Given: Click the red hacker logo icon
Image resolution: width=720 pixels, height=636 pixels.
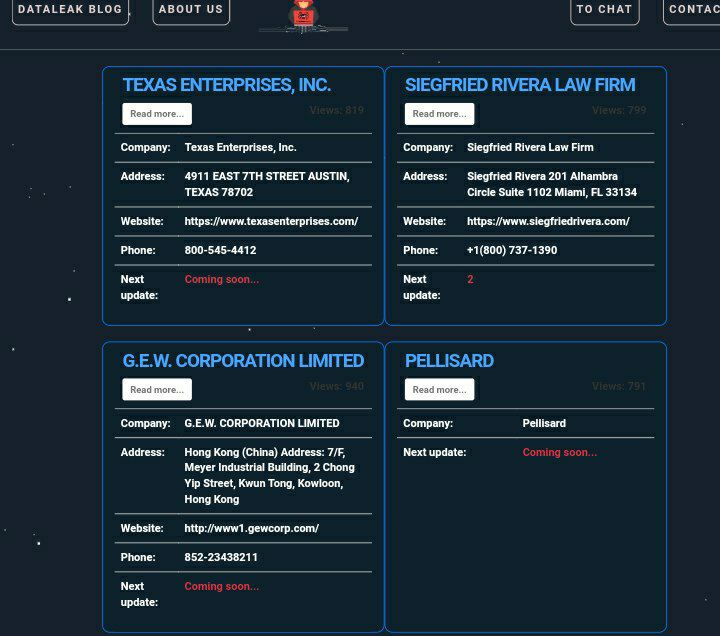Looking at the screenshot, I should coord(303,16).
